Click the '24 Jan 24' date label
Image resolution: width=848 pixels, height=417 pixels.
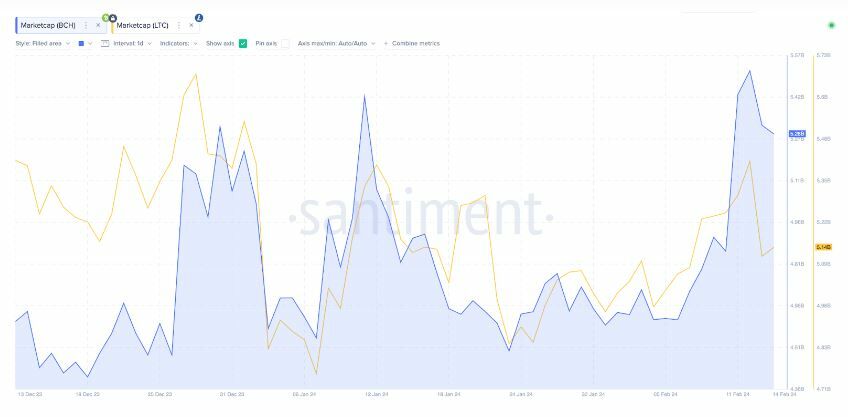[x=521, y=394]
